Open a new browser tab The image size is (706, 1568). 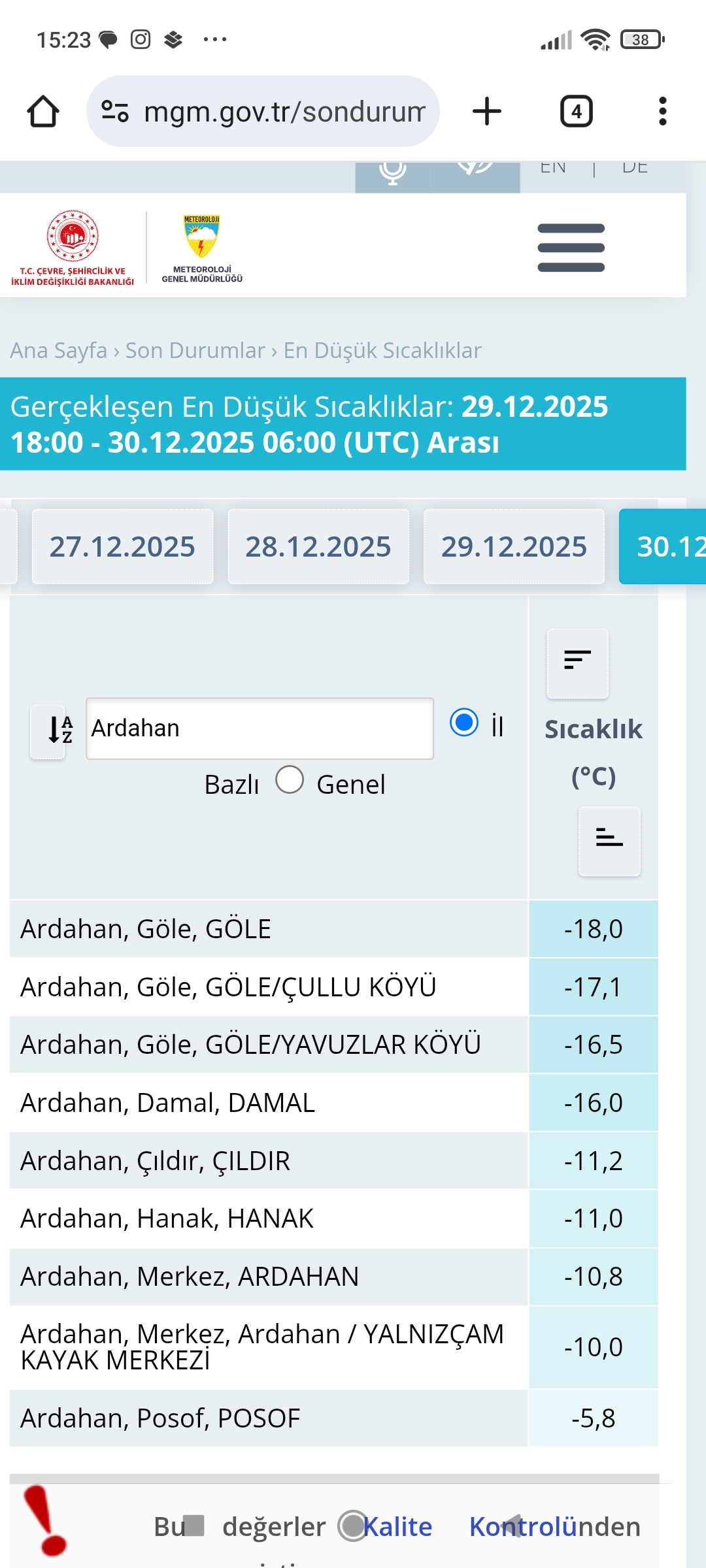click(x=487, y=111)
